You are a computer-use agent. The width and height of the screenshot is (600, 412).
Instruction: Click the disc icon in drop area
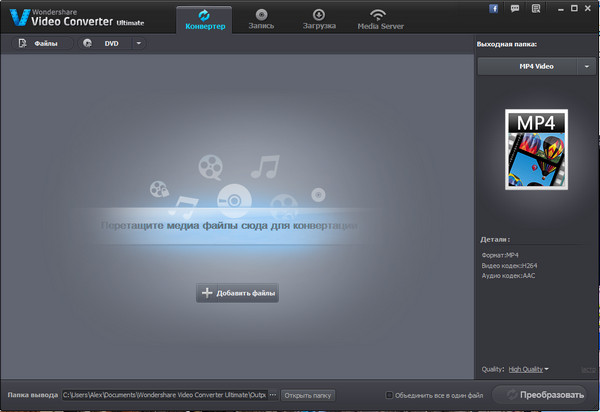click(x=231, y=200)
